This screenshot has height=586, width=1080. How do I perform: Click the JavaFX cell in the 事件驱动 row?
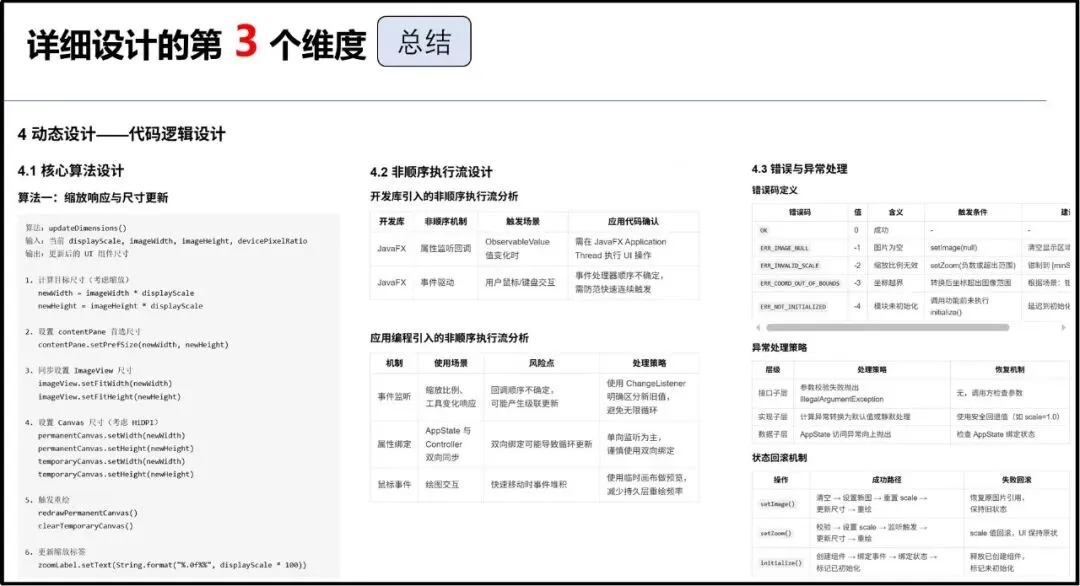(x=391, y=282)
